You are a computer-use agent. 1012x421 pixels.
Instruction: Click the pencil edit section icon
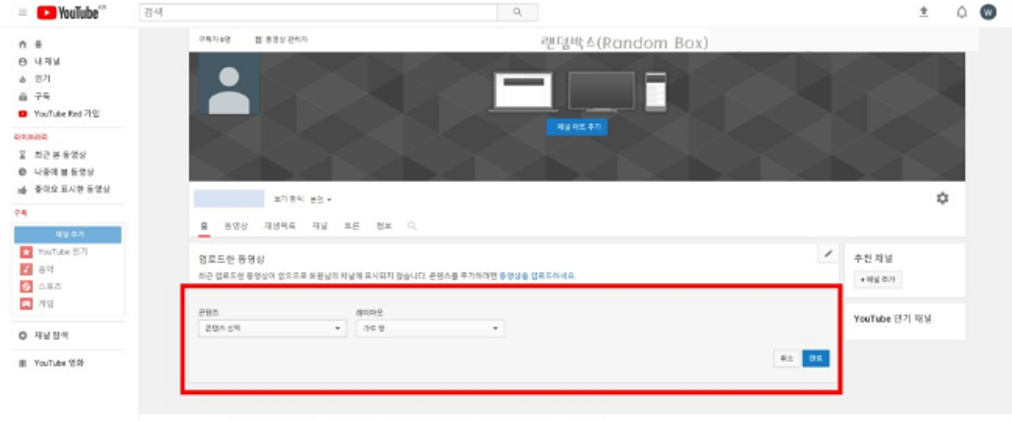pos(828,254)
